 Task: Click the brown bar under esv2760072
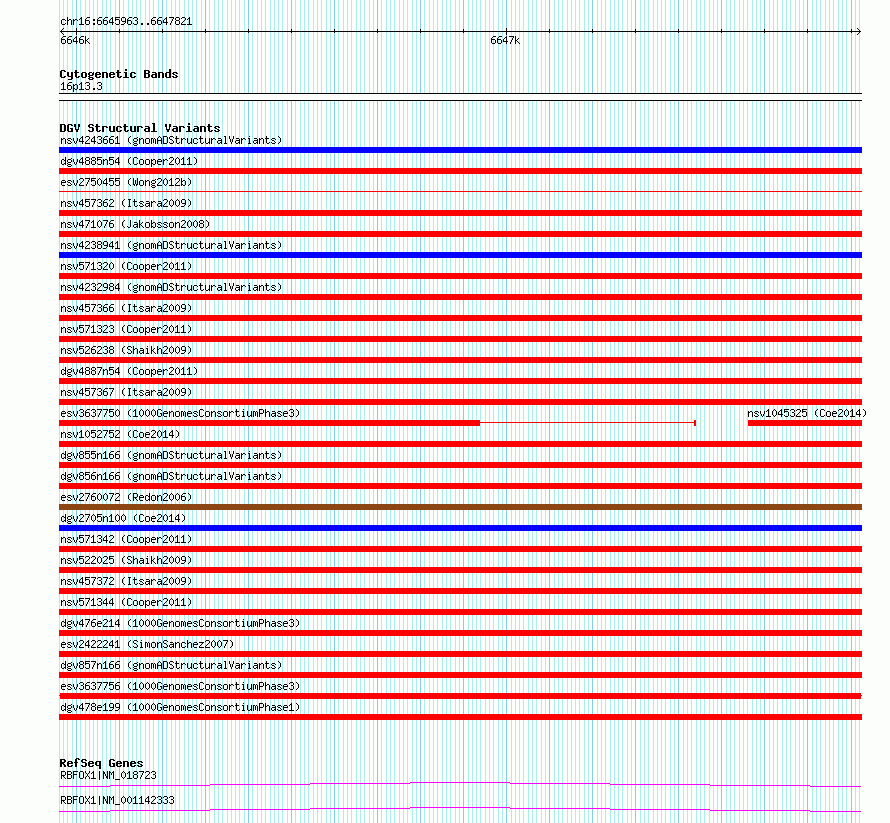point(460,507)
